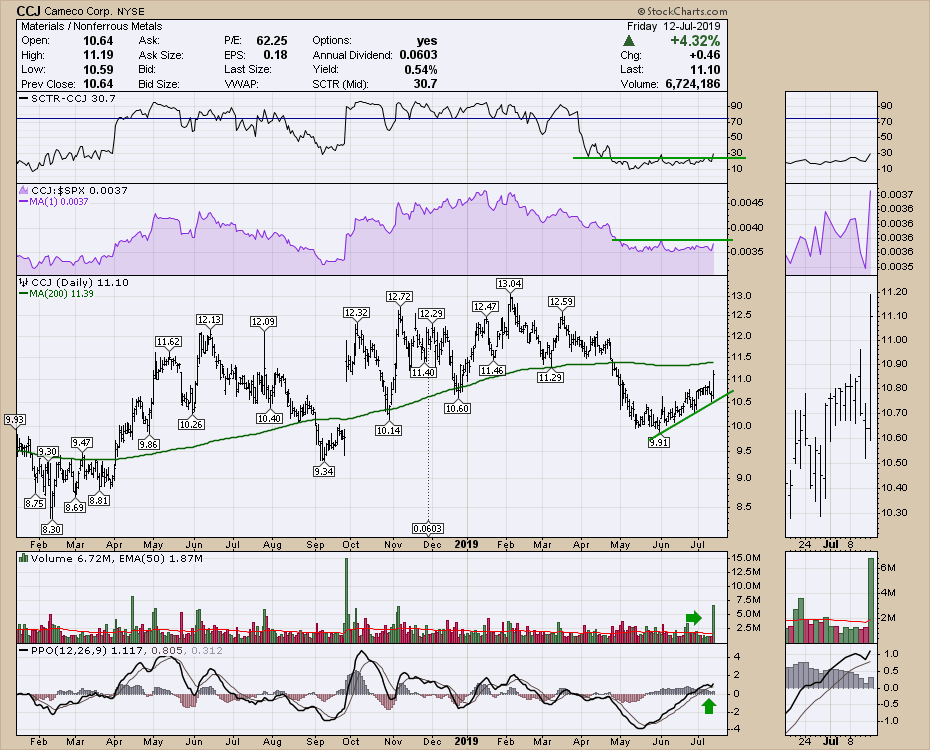Click the 8.30 lowest price label
Screen dimensions: 930x750
pos(52,529)
